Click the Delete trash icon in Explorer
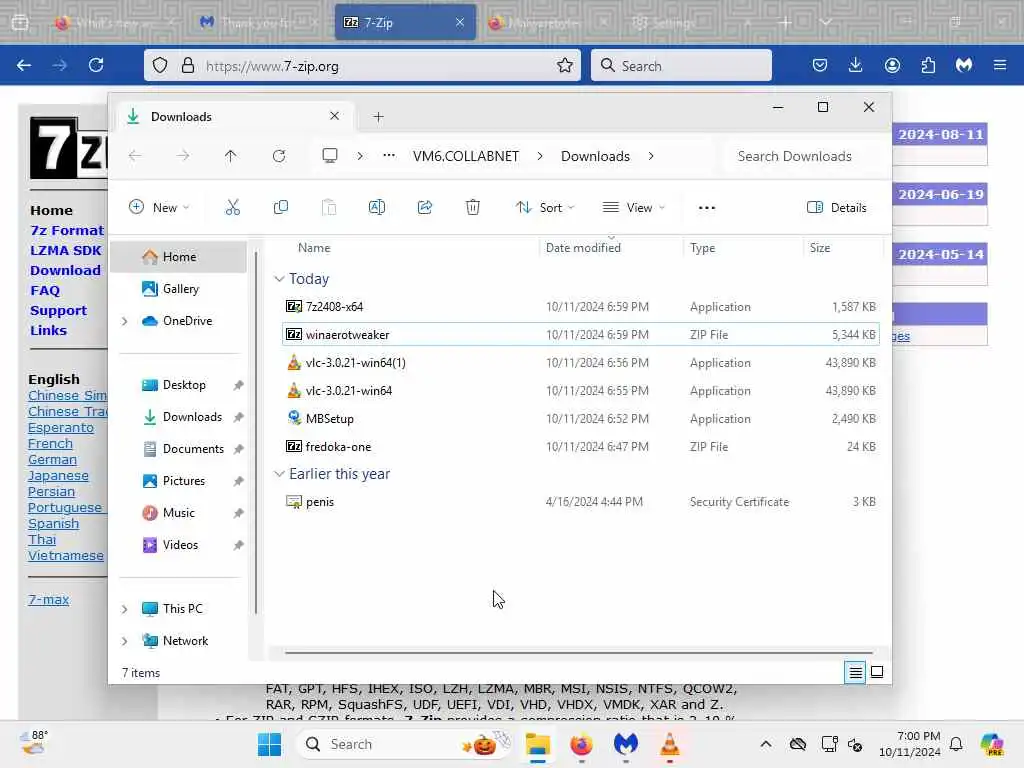 point(473,208)
